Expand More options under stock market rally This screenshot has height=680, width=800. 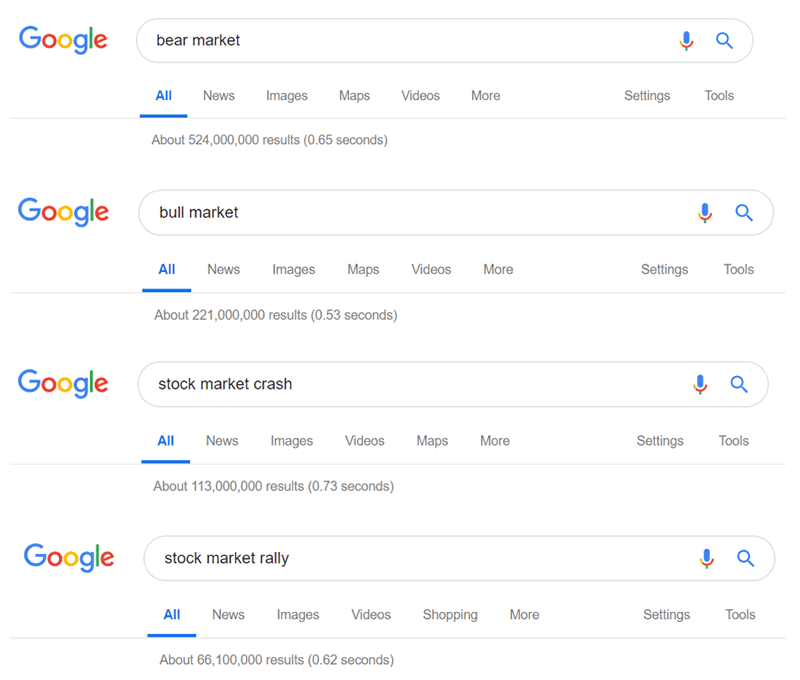524,615
